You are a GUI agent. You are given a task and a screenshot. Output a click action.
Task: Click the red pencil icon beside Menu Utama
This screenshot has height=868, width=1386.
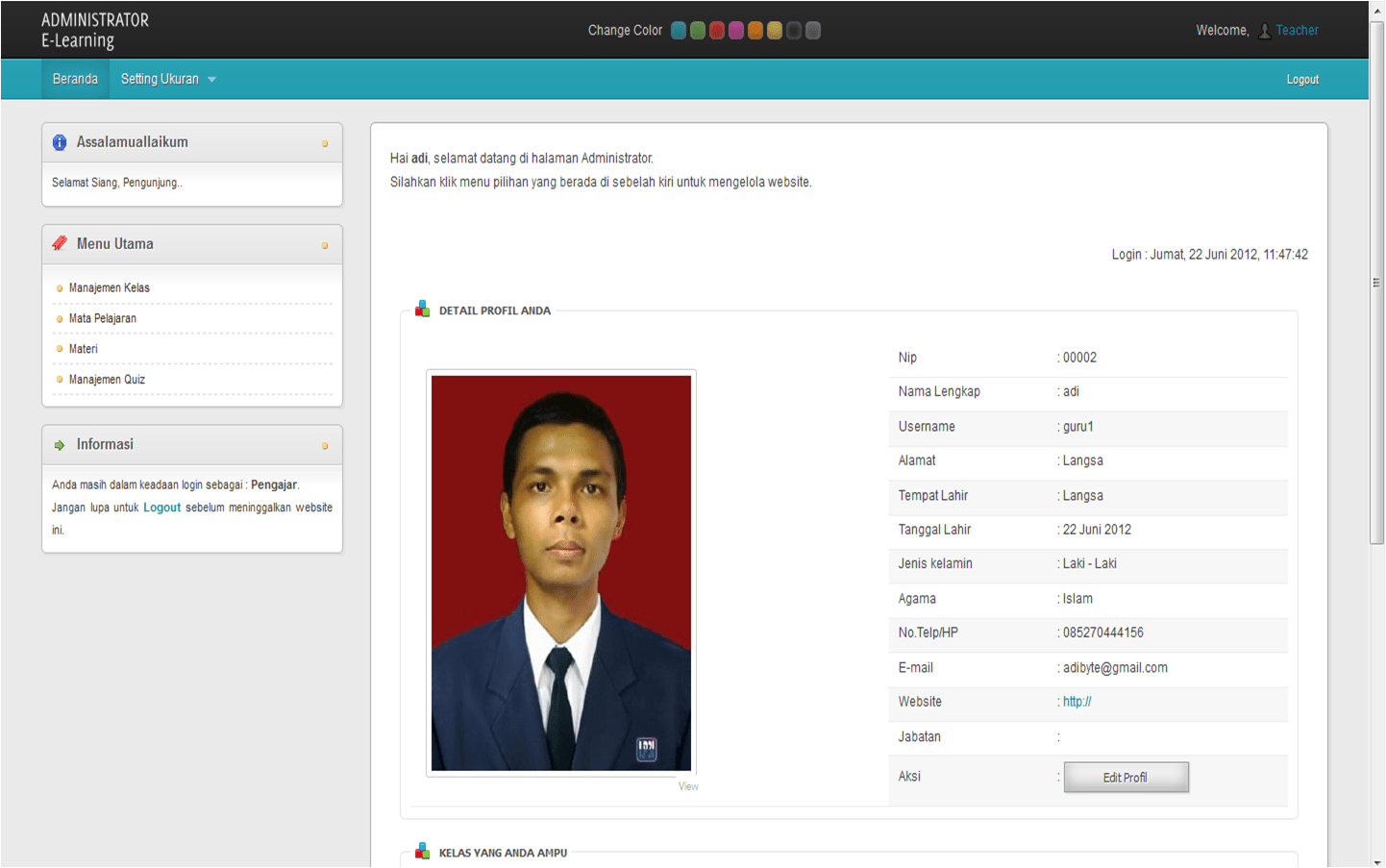pos(60,243)
